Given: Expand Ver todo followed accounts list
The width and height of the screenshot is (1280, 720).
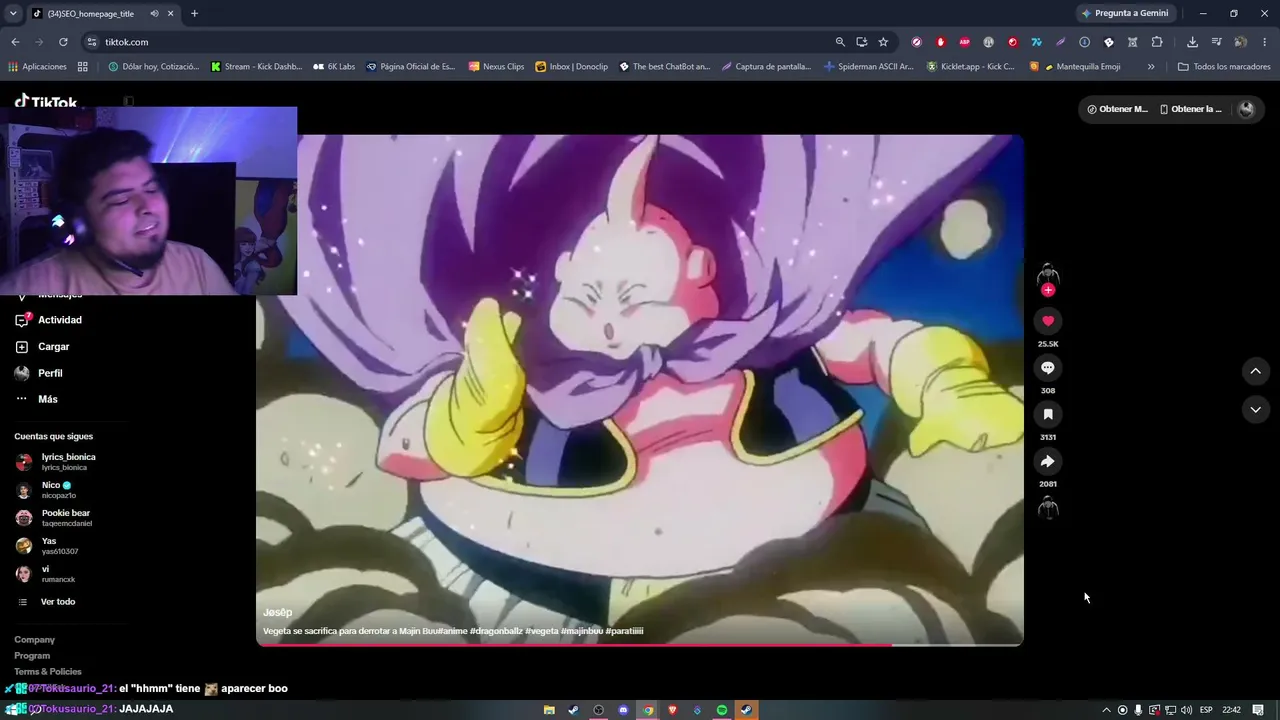Looking at the screenshot, I should pos(58,602).
